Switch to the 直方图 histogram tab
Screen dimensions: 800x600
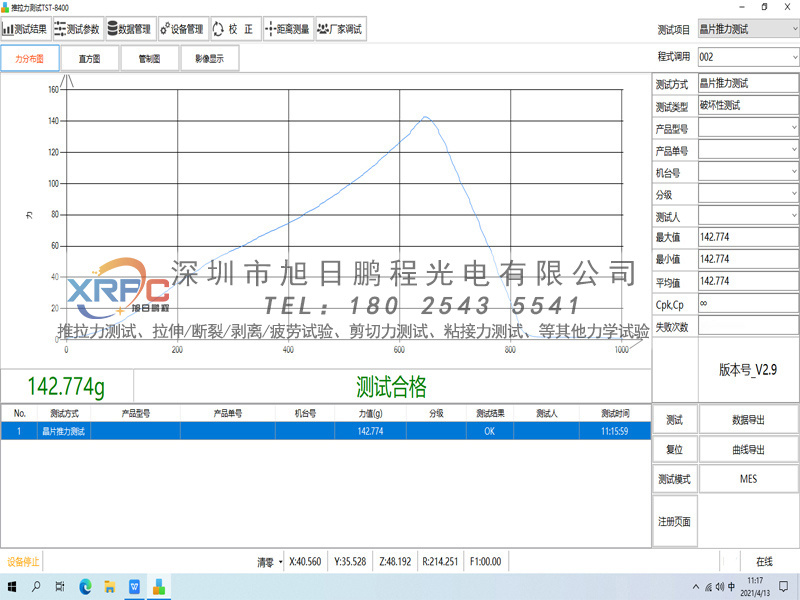point(89,59)
